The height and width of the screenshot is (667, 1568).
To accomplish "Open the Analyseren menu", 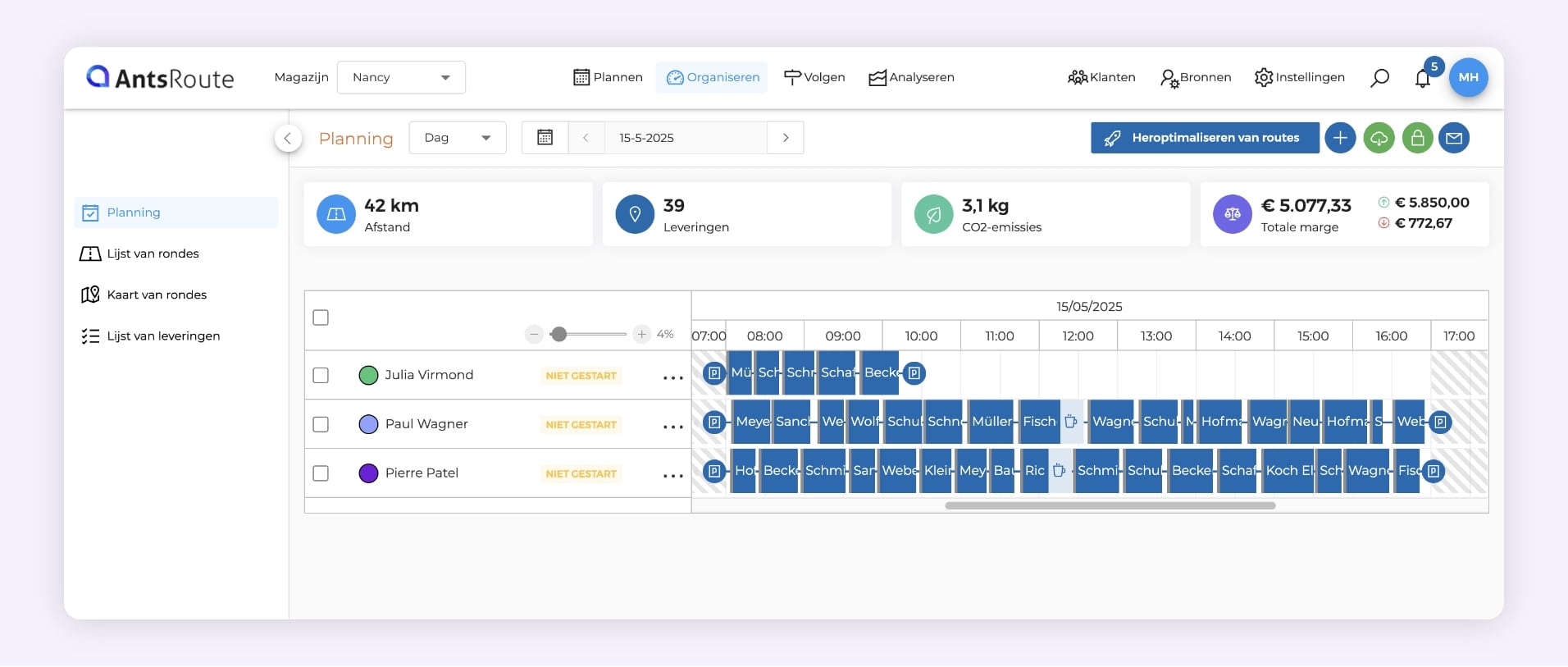I will [x=911, y=77].
